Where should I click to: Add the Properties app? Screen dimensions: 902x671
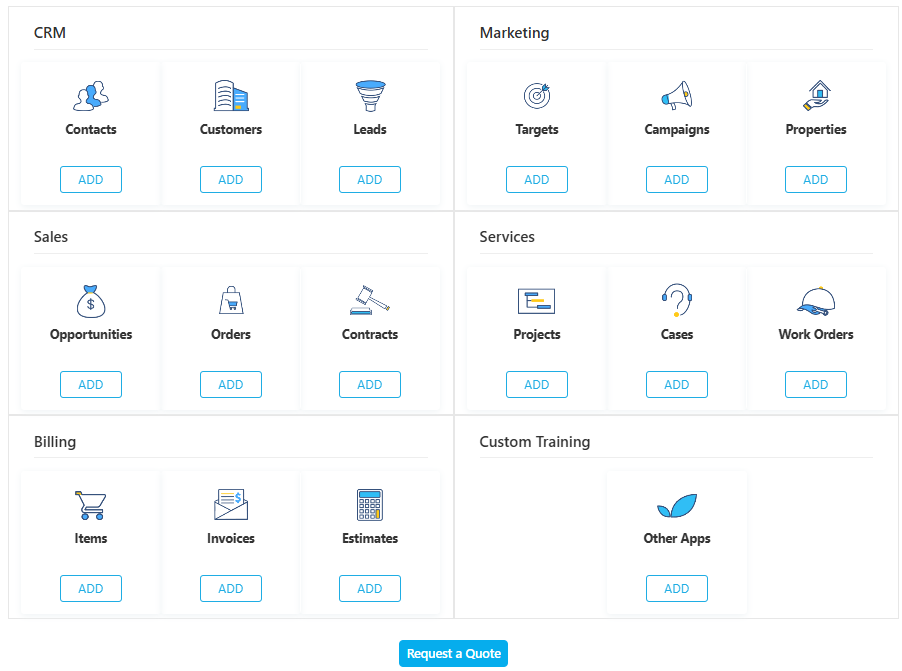click(816, 180)
